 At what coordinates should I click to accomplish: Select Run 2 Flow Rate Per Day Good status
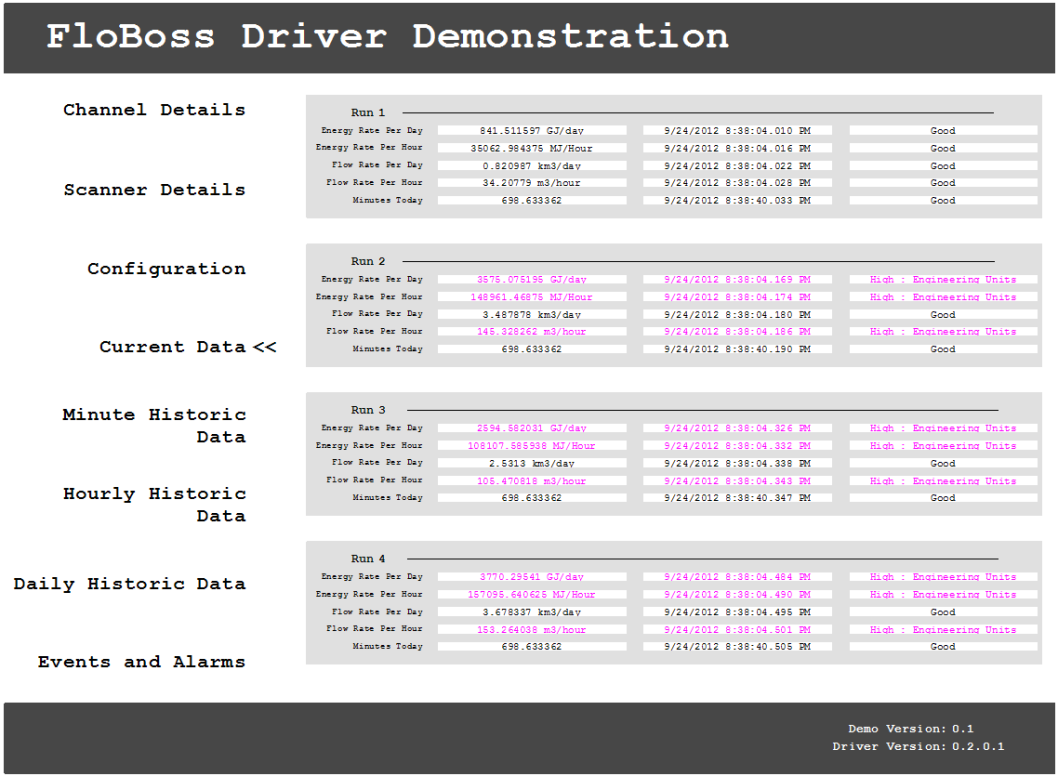click(x=943, y=314)
